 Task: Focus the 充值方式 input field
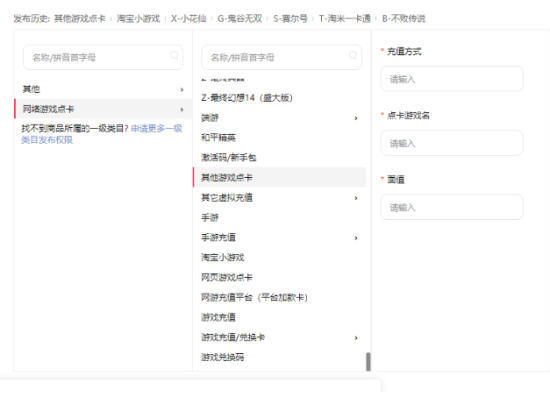[x=452, y=79]
